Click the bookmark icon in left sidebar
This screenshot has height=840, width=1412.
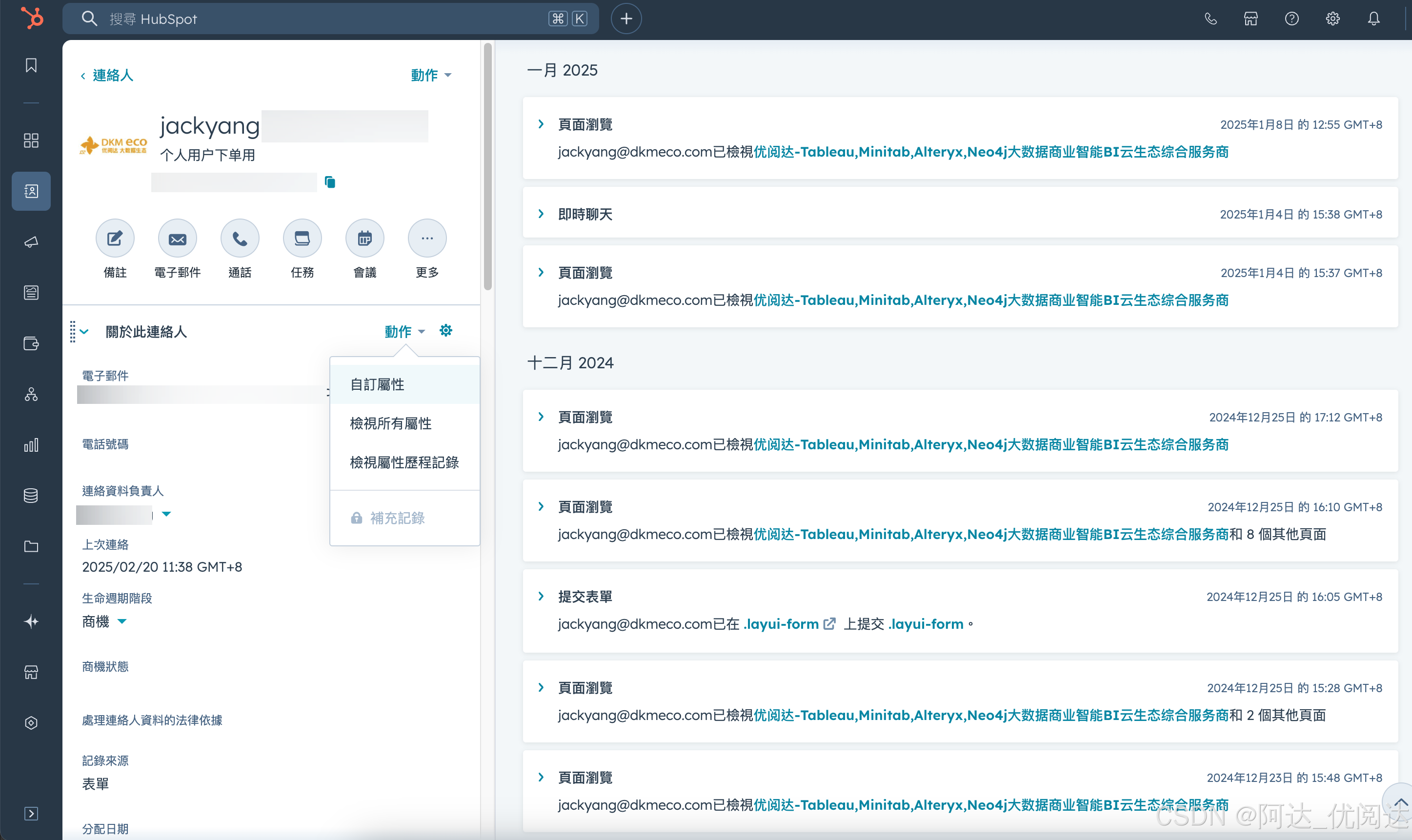tap(31, 65)
